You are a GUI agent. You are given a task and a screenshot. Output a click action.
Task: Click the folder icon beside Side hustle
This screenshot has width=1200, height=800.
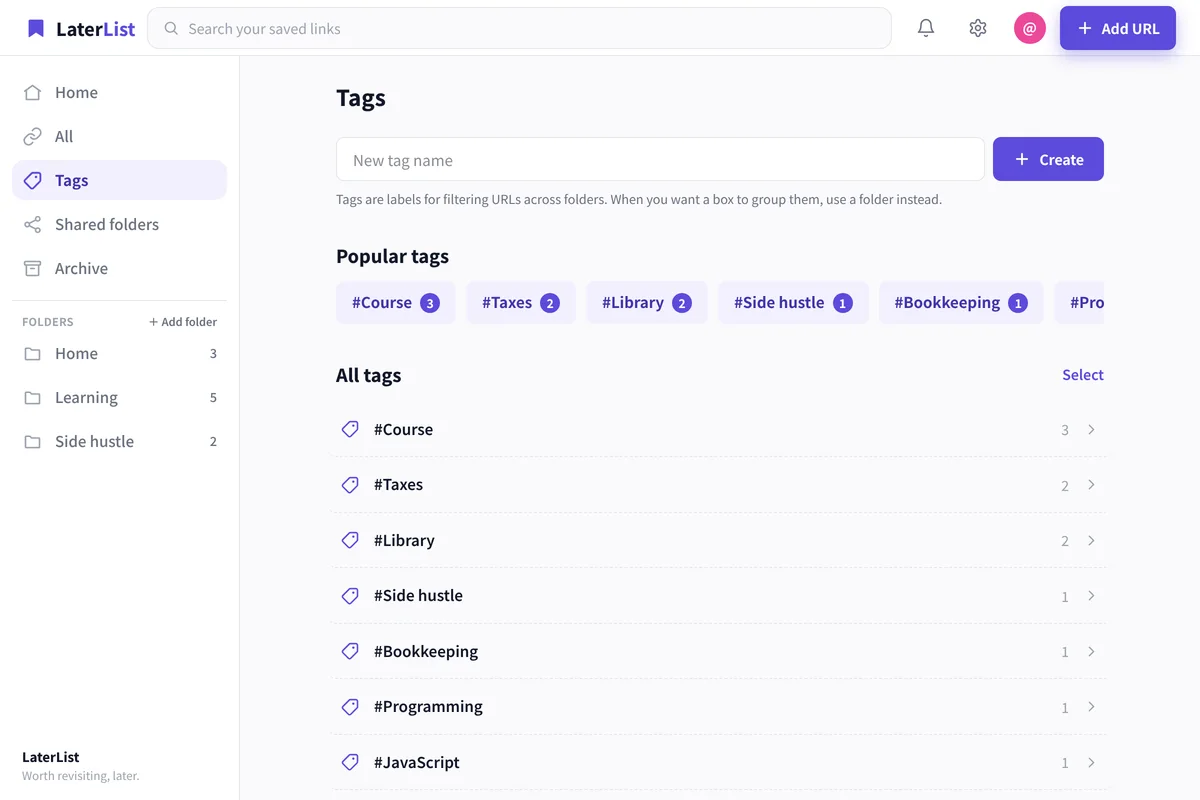click(33, 442)
